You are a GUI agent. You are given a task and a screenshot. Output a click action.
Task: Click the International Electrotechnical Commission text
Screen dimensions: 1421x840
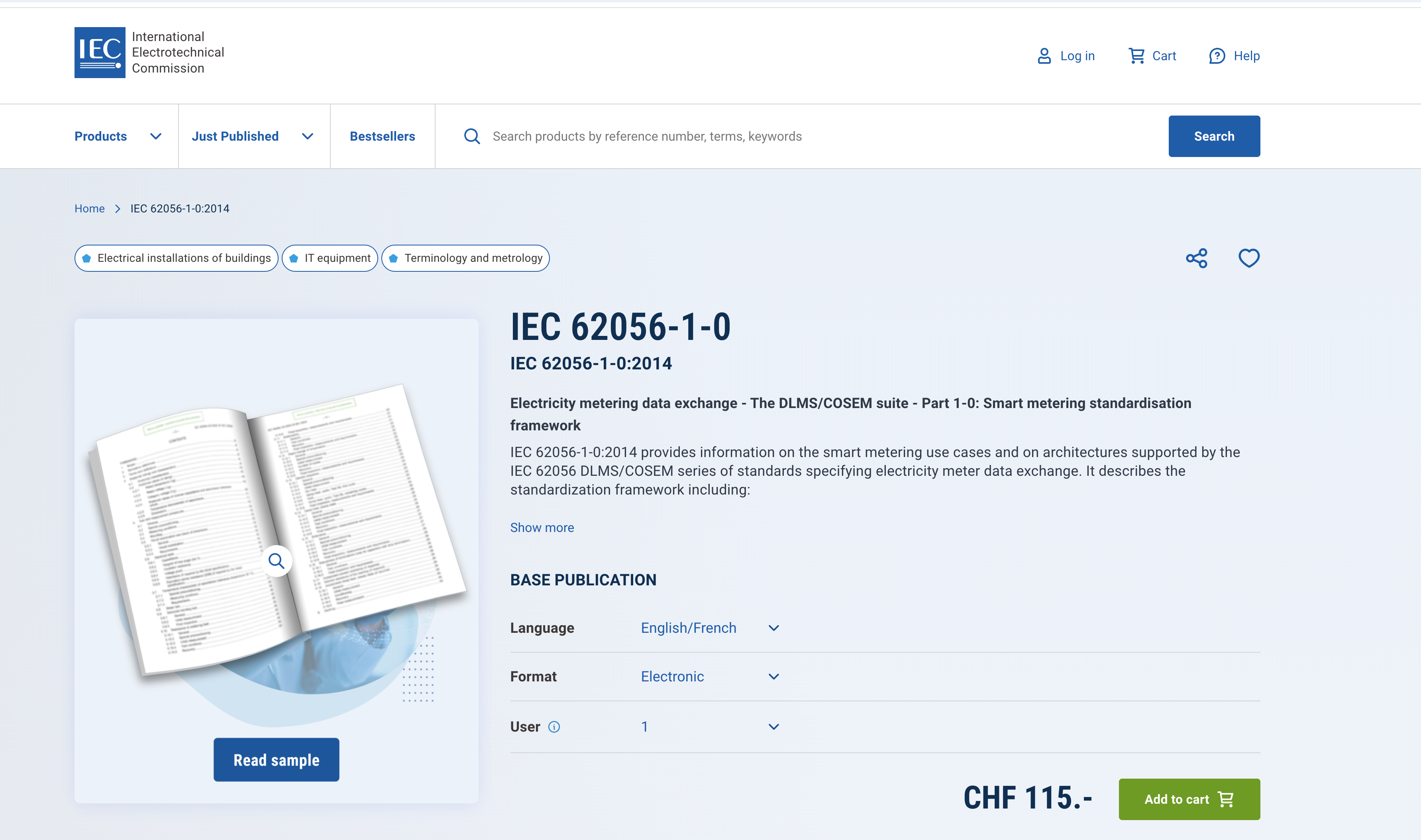[x=178, y=53]
